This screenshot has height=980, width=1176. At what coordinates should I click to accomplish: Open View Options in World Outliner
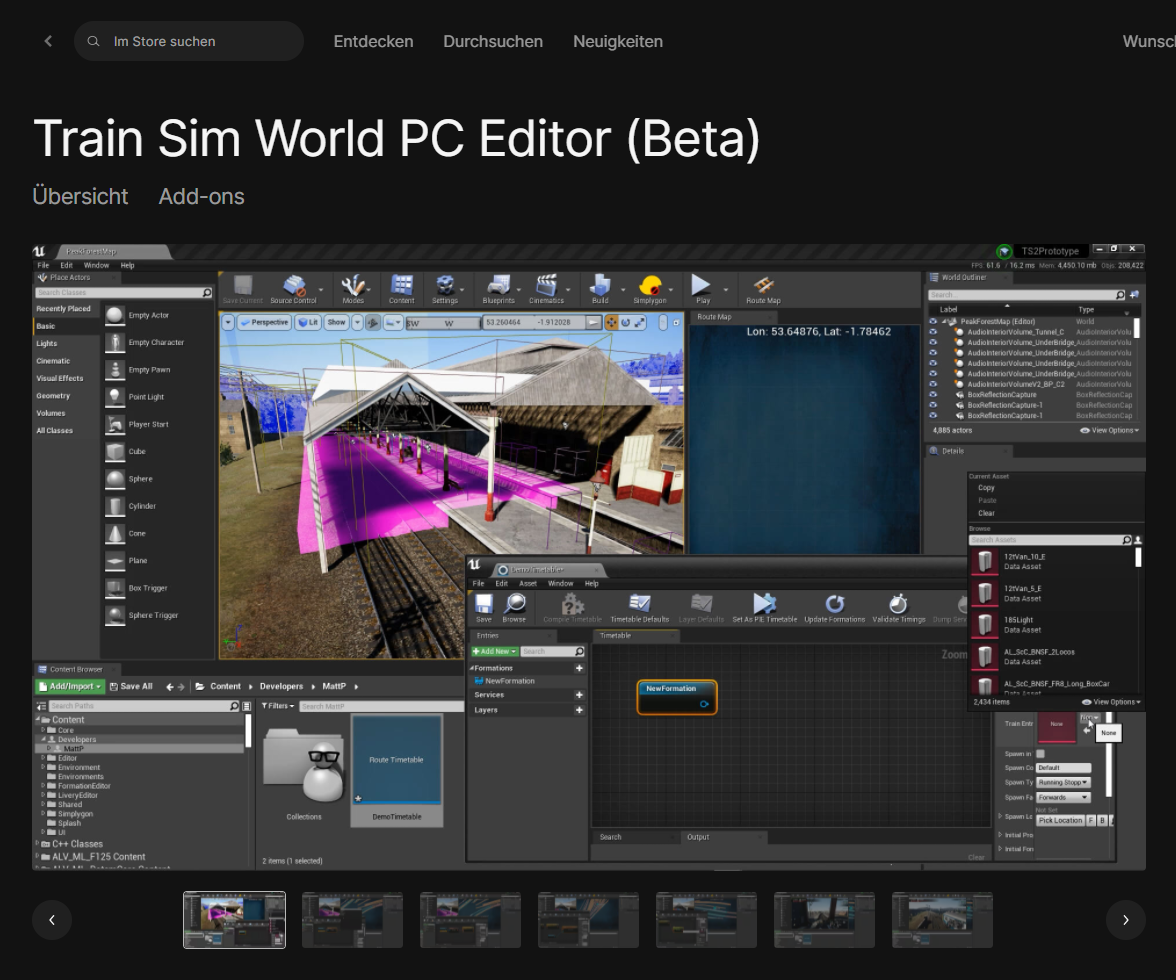pyautogui.click(x=1110, y=430)
